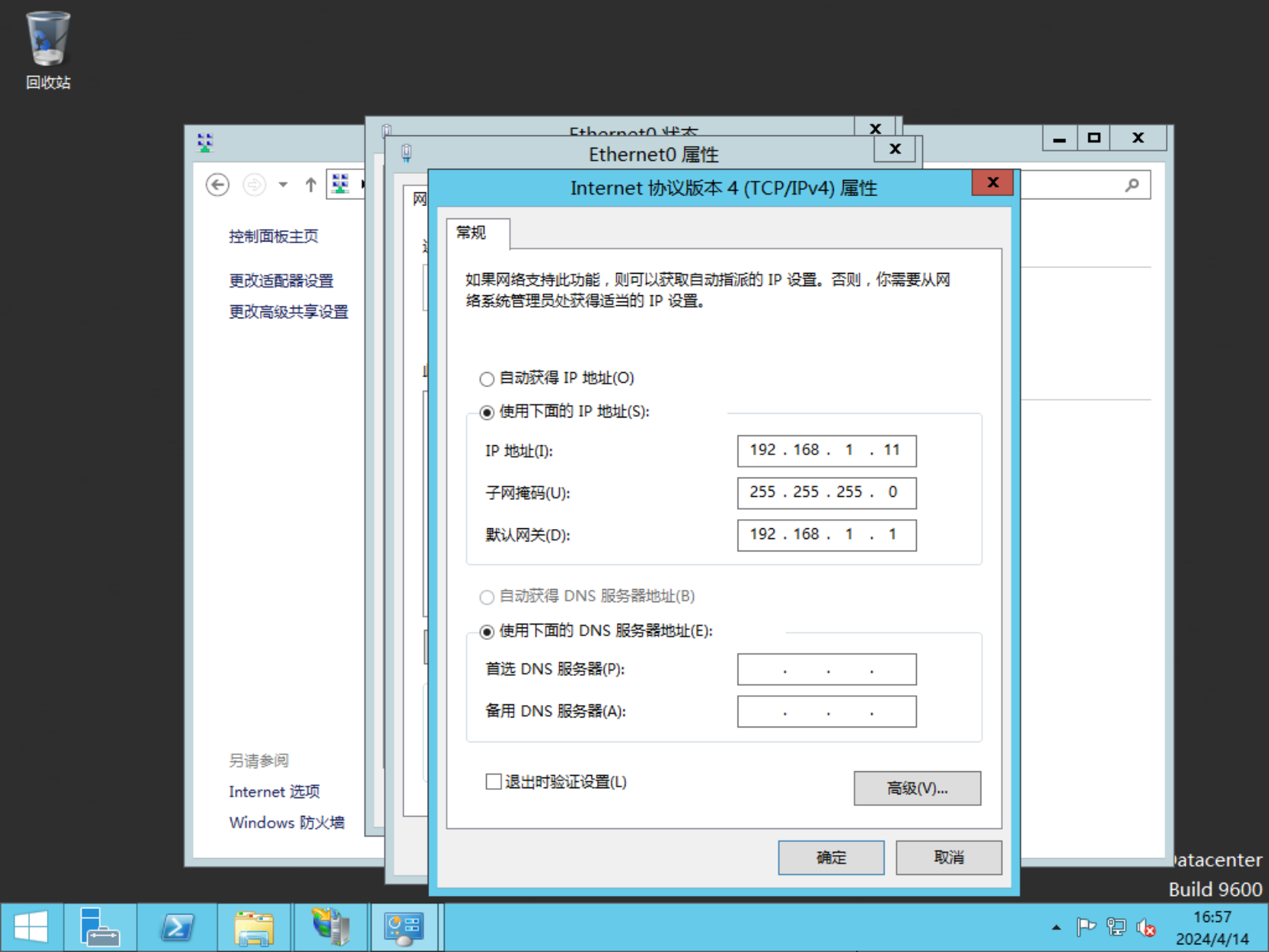1269x952 pixels.
Task: Select Use the following DNS server addresses
Action: (x=486, y=631)
